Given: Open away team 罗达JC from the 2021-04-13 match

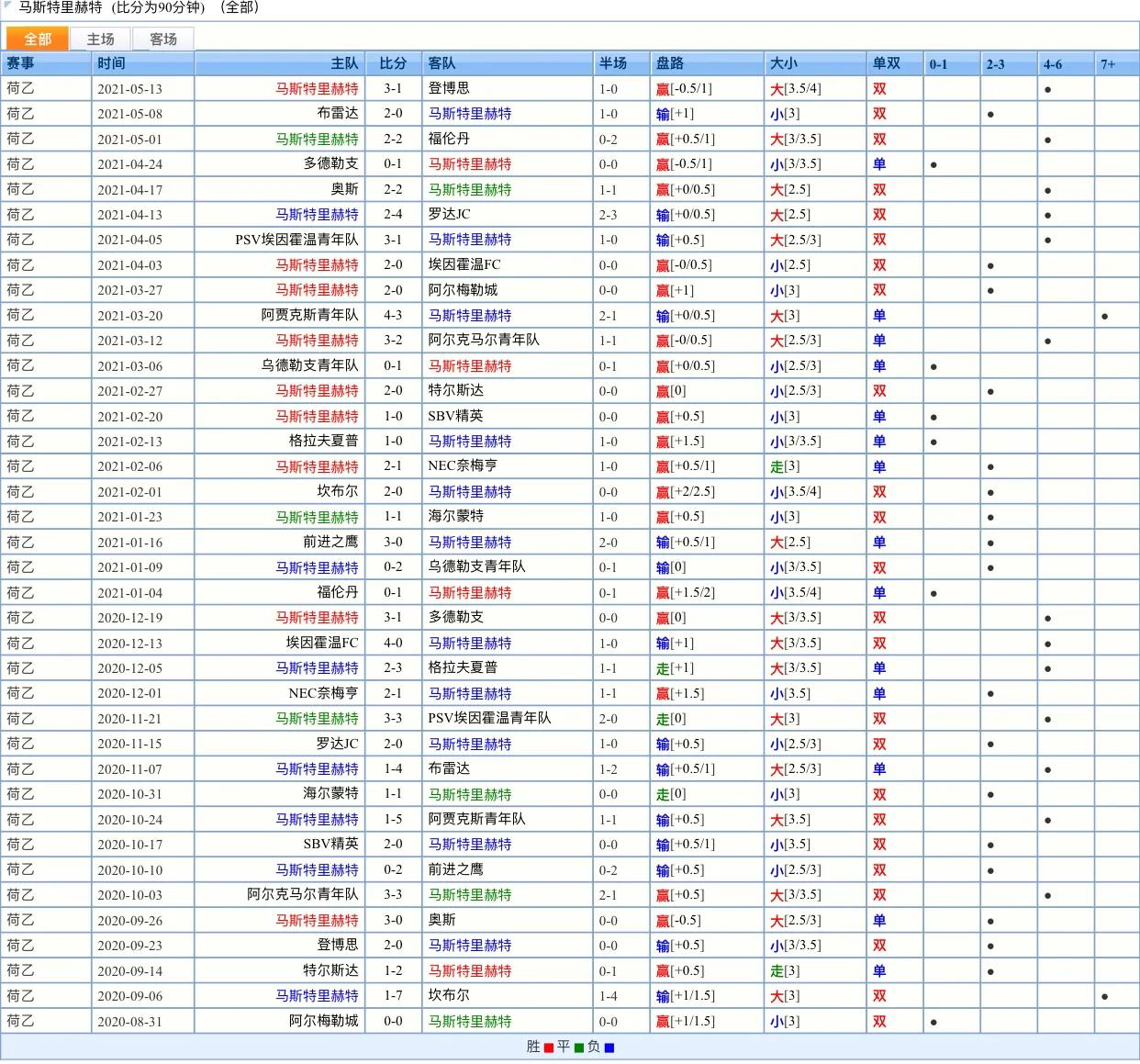Looking at the screenshot, I should tap(449, 215).
